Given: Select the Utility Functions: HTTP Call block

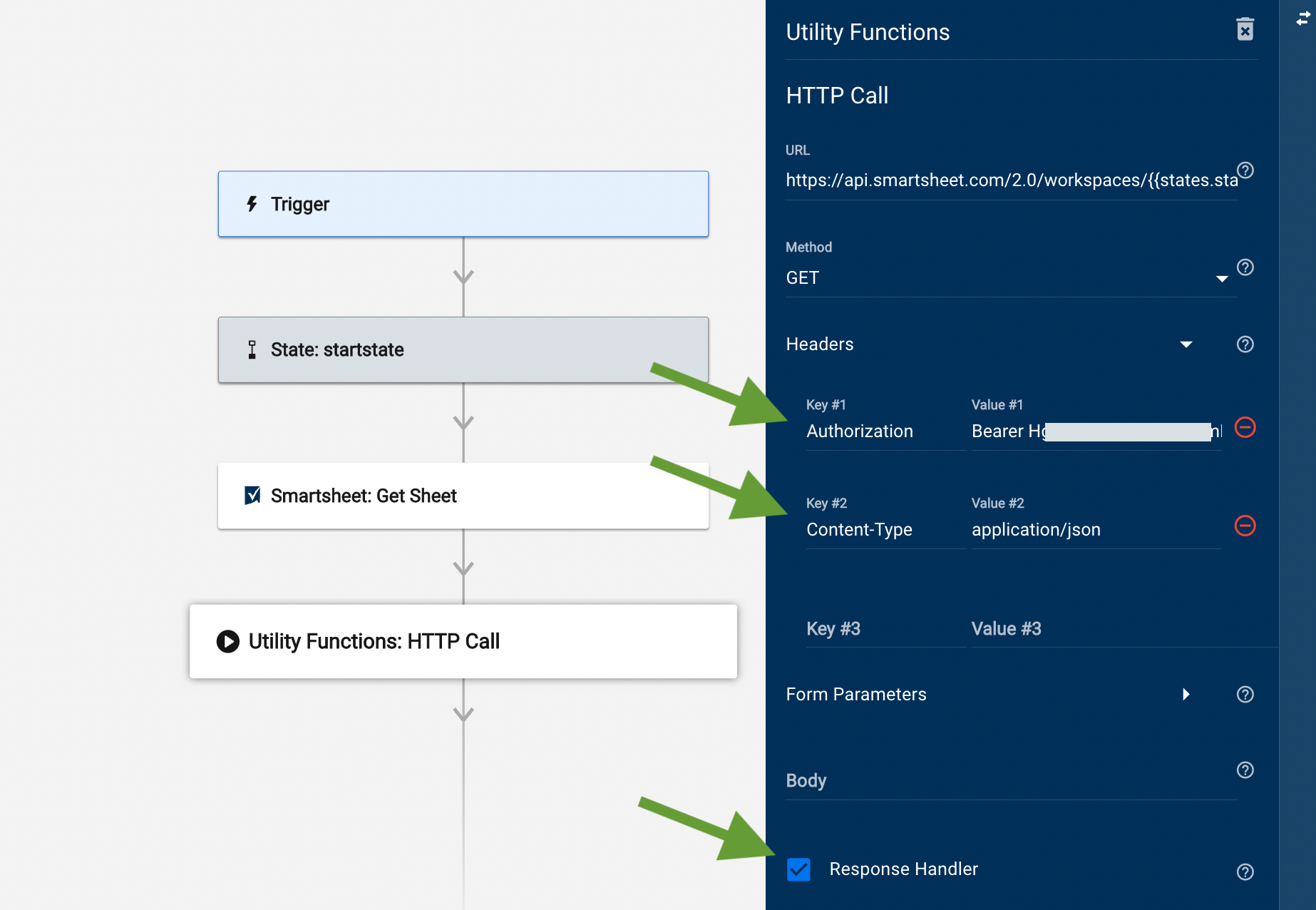Looking at the screenshot, I should [463, 641].
